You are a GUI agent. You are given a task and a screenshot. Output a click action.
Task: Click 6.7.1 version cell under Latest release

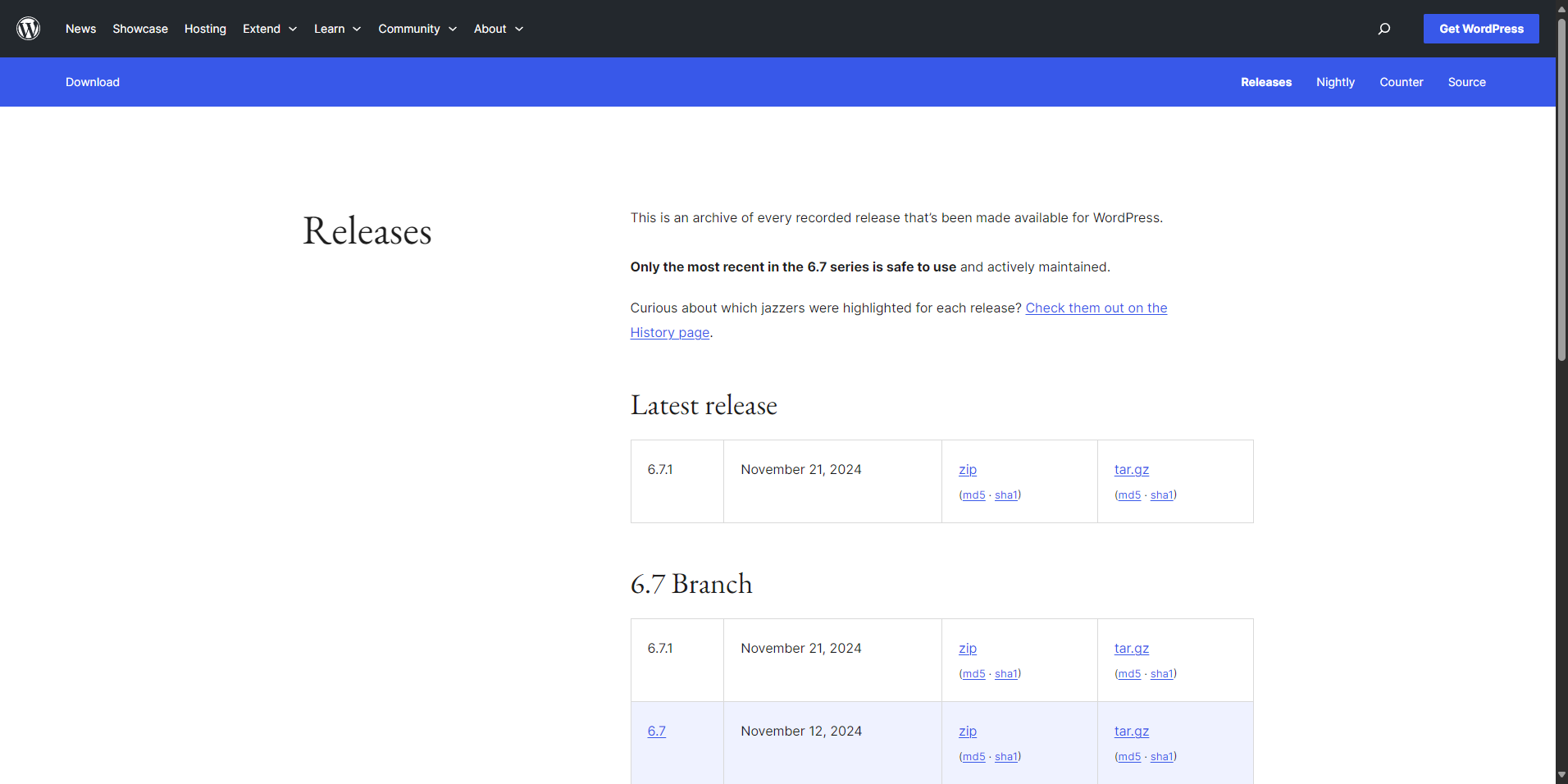click(x=677, y=481)
